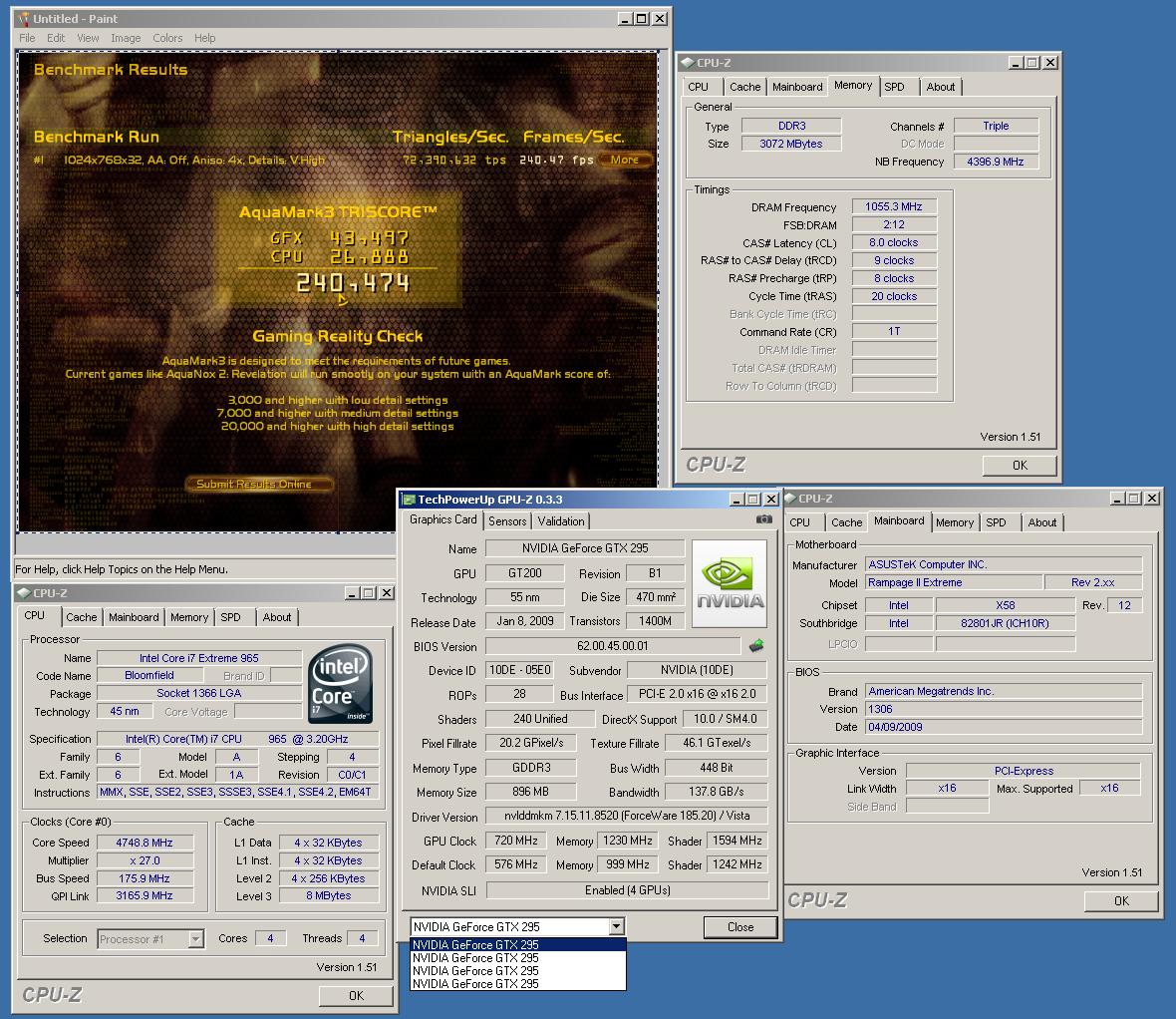This screenshot has height=1019, width=1176.
Task: Click the AquaMark total score 240,474
Action: (x=353, y=283)
